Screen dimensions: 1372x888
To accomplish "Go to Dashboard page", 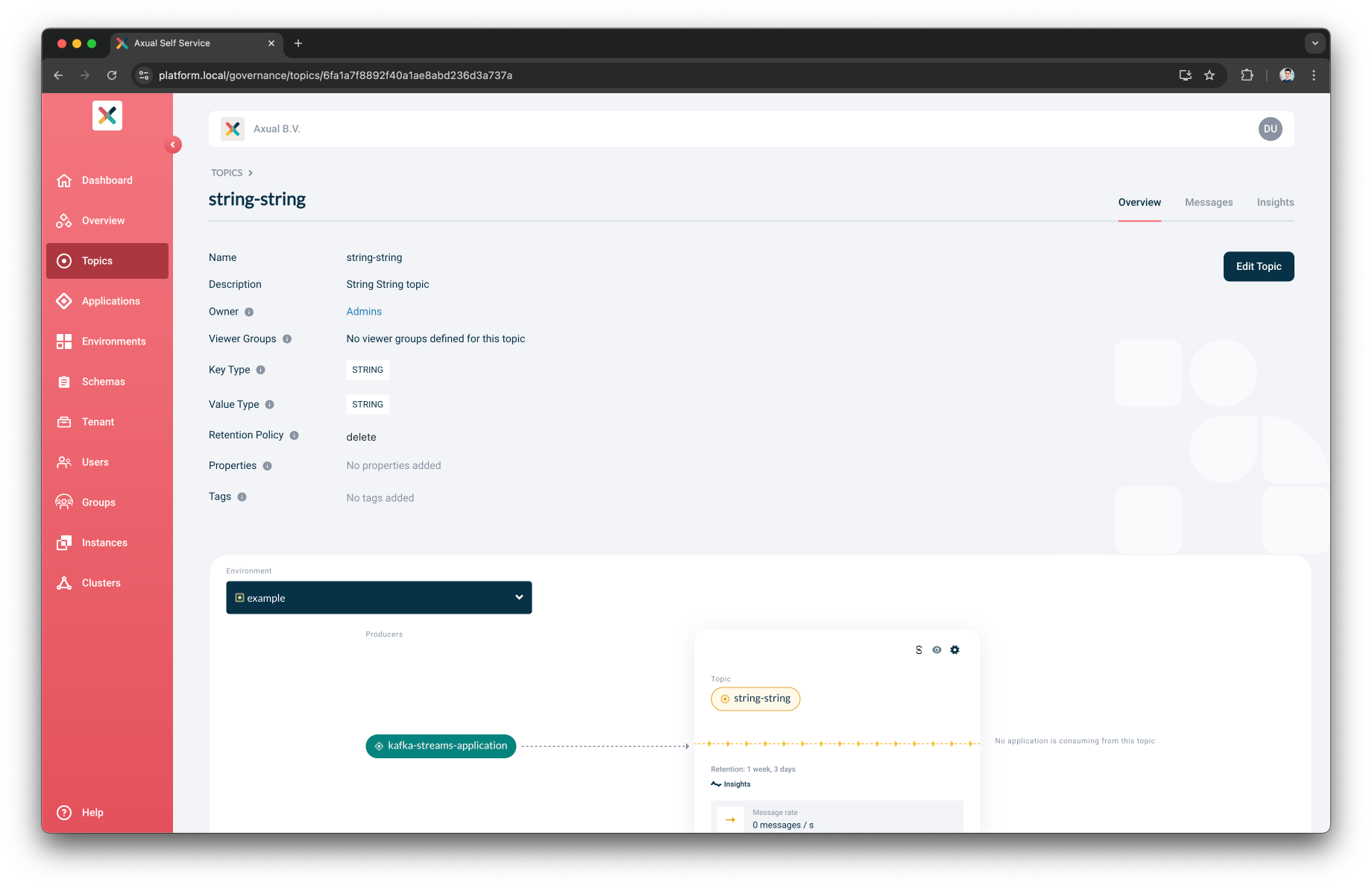I will pos(107,180).
